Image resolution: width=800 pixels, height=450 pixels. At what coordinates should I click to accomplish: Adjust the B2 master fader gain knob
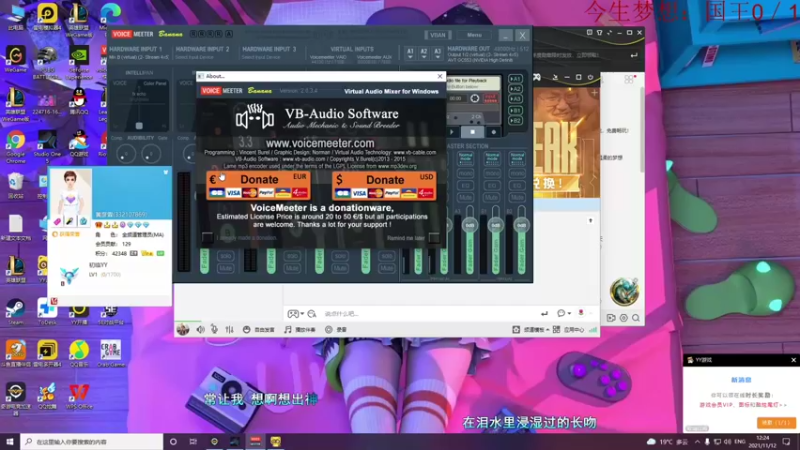click(521, 225)
